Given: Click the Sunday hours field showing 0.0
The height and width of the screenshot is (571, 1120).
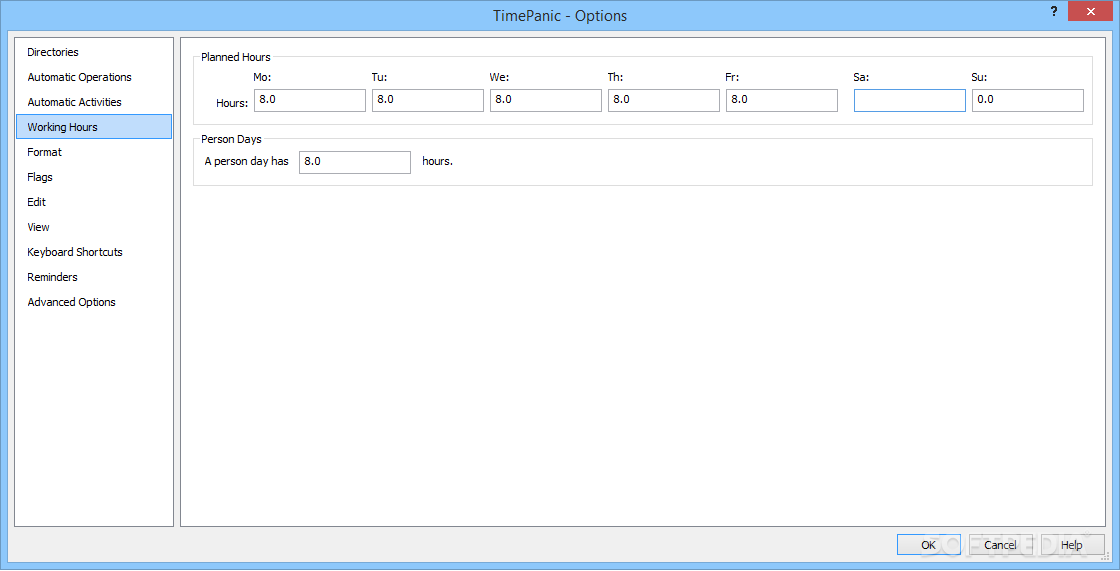Looking at the screenshot, I should pyautogui.click(x=1028, y=100).
